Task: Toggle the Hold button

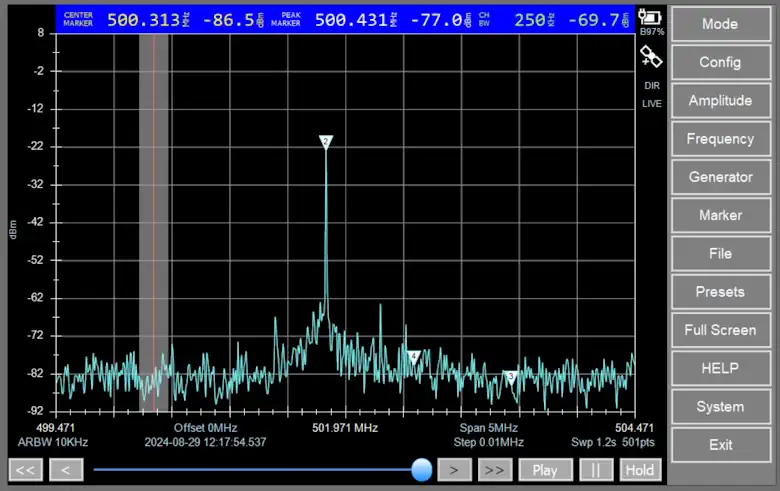Action: click(640, 470)
